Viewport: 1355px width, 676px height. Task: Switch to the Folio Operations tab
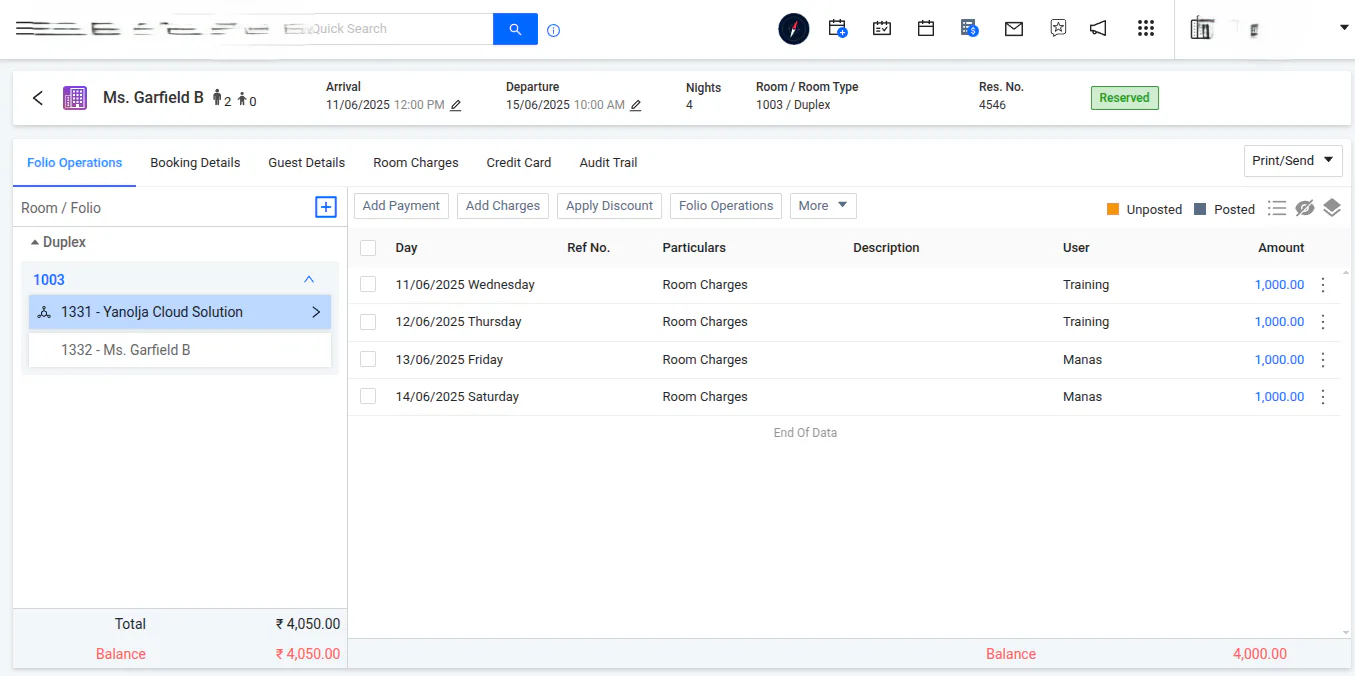pyautogui.click(x=75, y=163)
